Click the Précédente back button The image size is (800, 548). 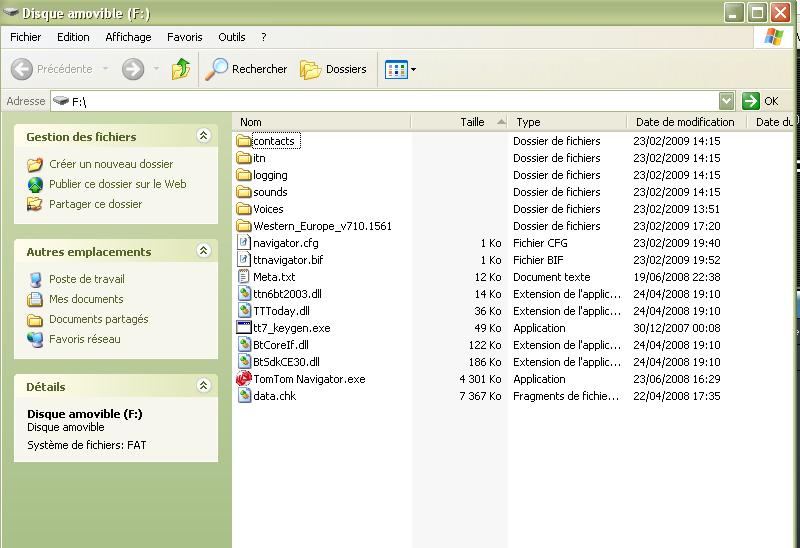click(x=54, y=69)
